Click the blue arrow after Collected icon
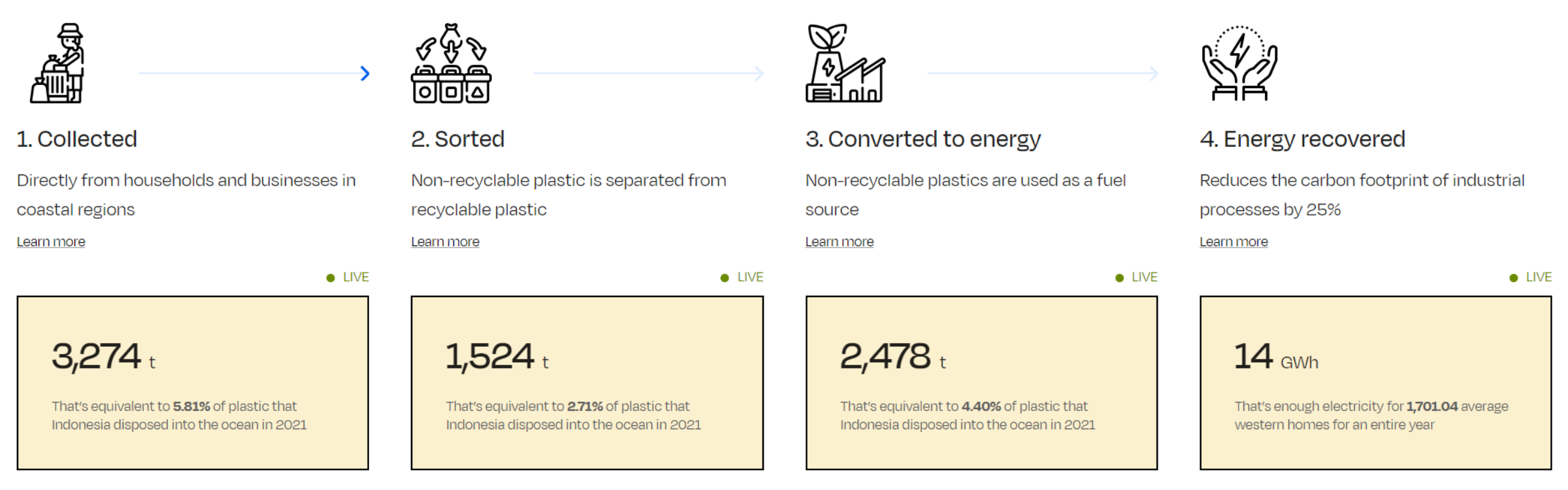 365,73
